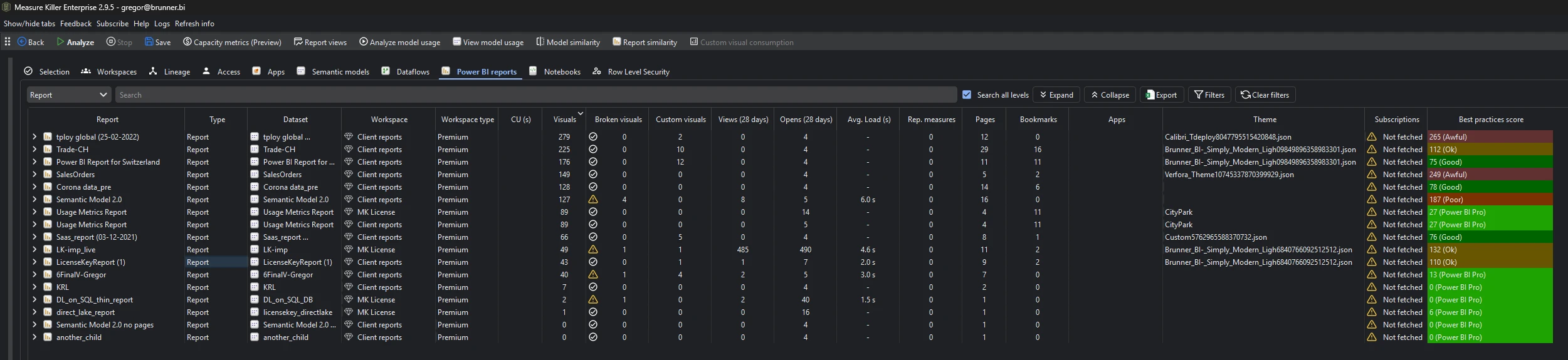This screenshot has height=360, width=1568.
Task: Click workspace diamond icon in direct_lake_report row
Action: [x=349, y=312]
